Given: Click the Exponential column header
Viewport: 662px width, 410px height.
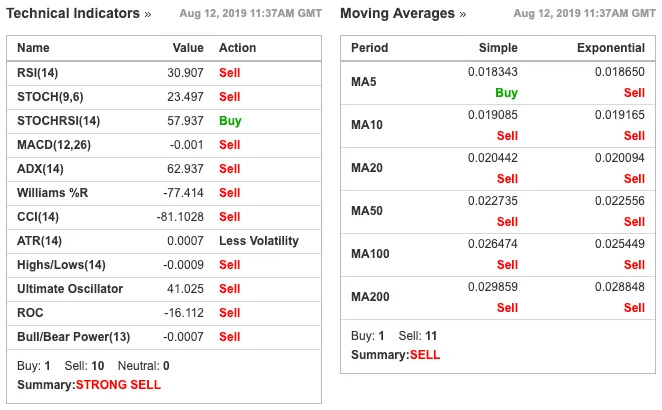Looking at the screenshot, I should (610, 48).
